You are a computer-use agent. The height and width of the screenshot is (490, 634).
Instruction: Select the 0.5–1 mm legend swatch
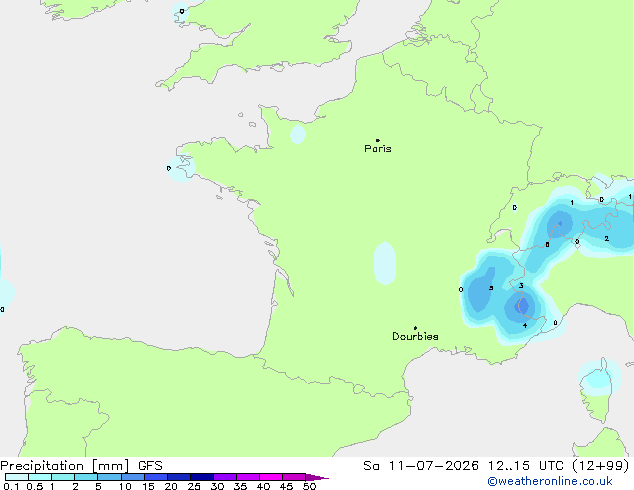40,477
